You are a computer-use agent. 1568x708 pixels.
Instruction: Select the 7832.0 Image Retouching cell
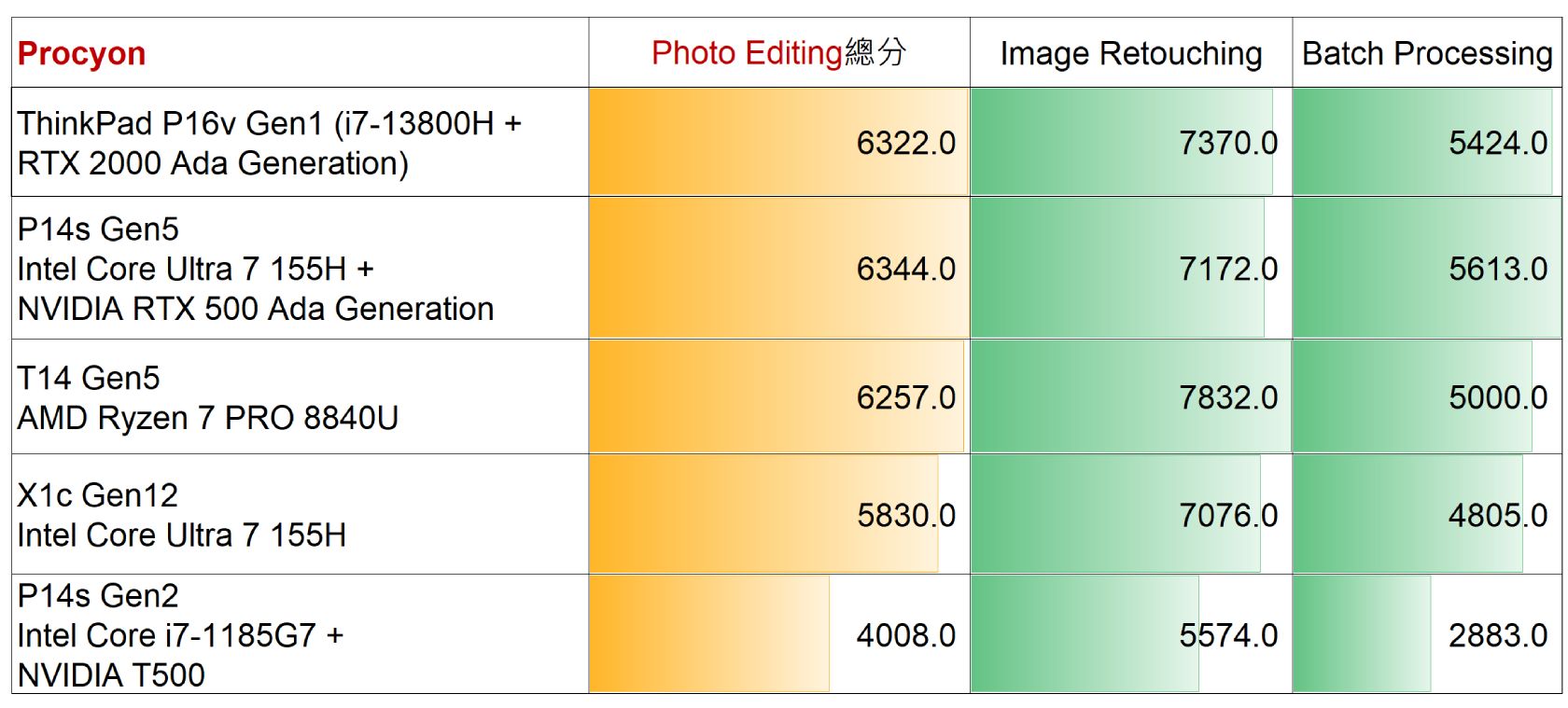tap(1131, 397)
